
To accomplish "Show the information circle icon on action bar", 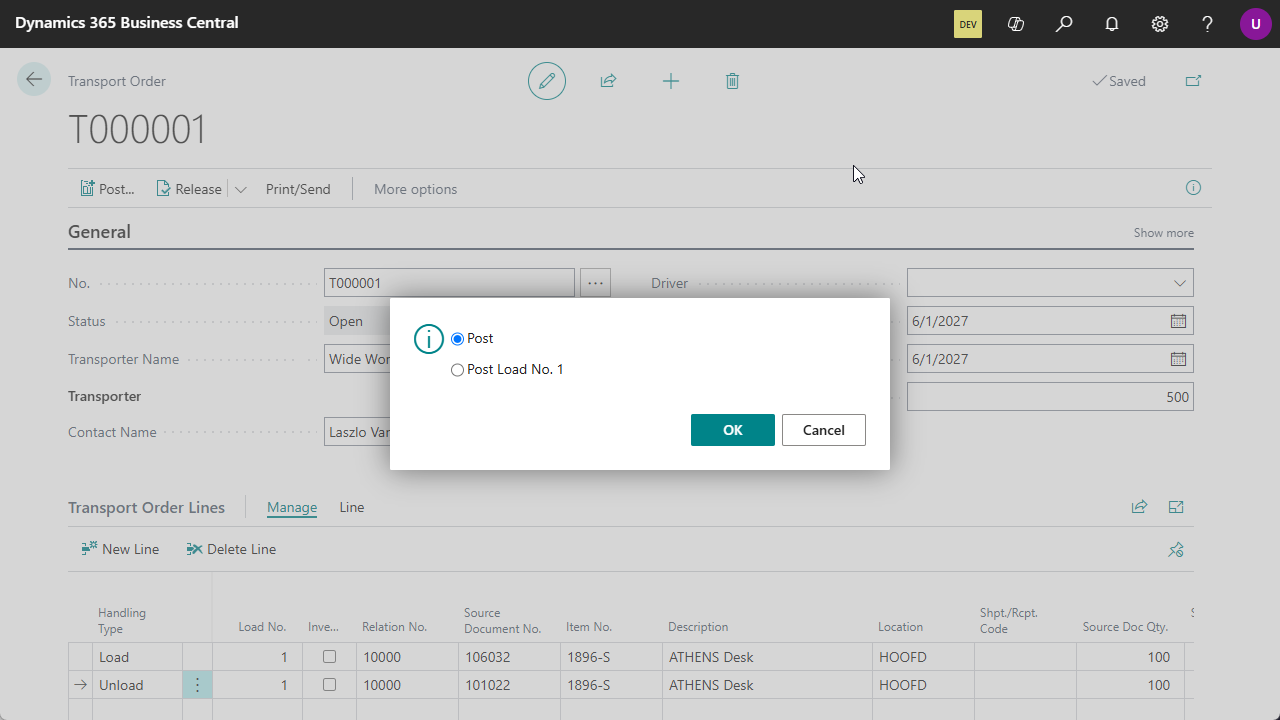I will (1193, 188).
